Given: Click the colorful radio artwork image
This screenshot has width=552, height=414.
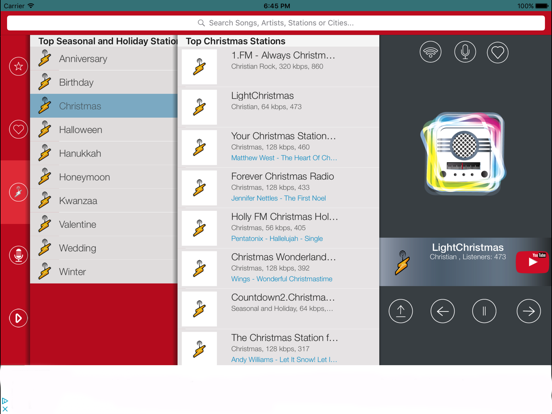Looking at the screenshot, I should [463, 153].
